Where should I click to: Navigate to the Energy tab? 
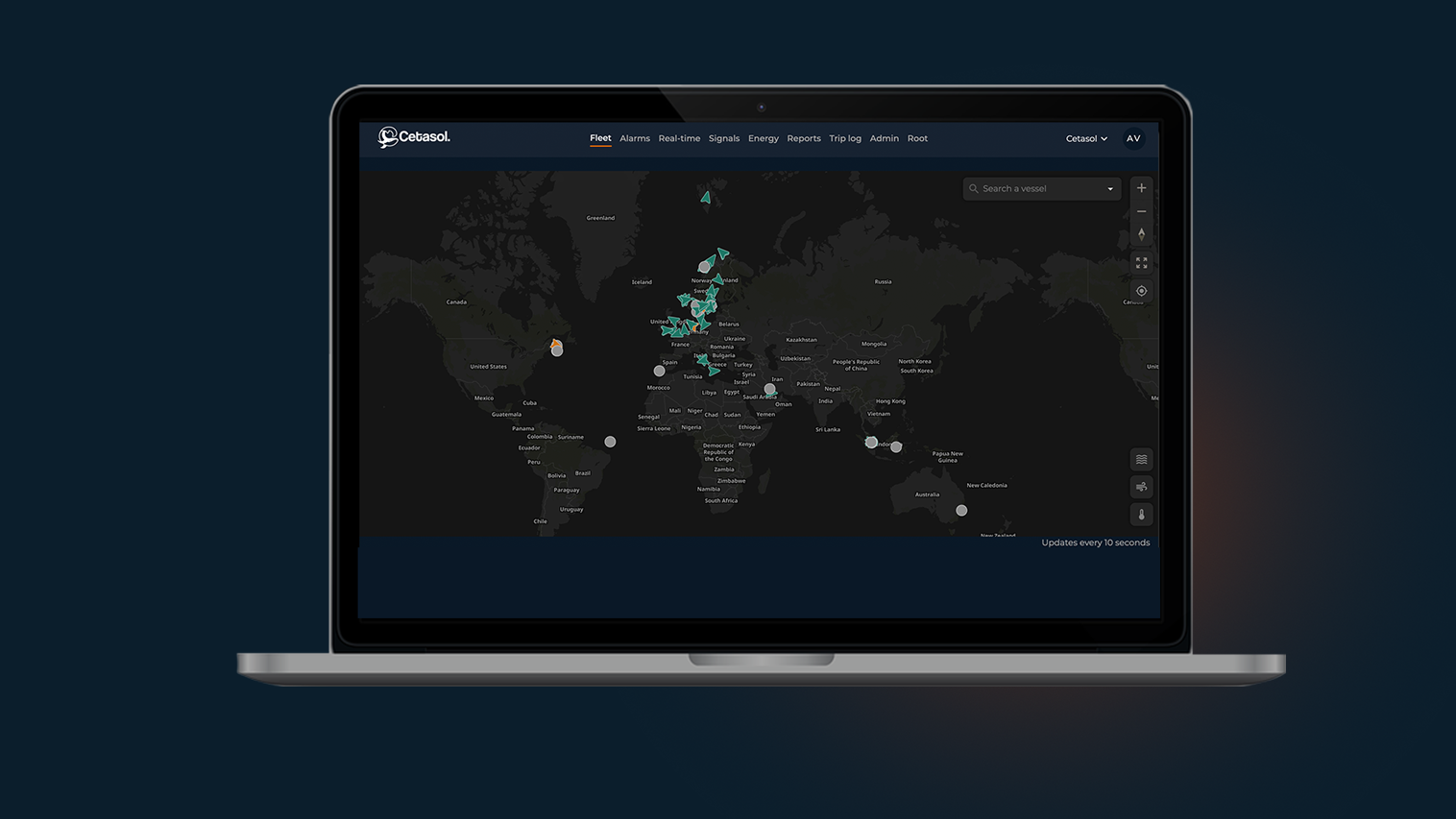(x=764, y=138)
